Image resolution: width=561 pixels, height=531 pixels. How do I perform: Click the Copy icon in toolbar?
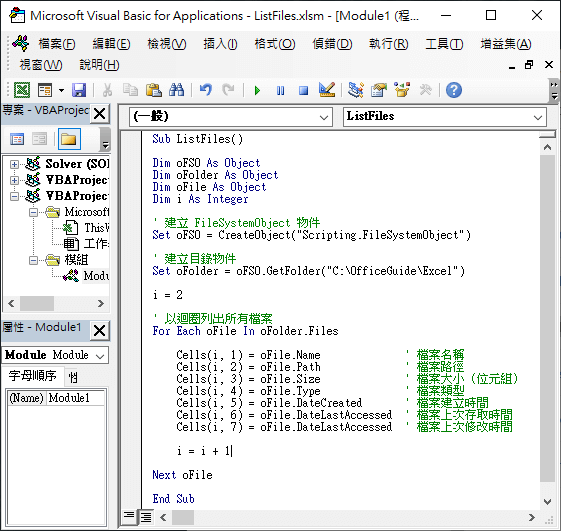pos(130,90)
